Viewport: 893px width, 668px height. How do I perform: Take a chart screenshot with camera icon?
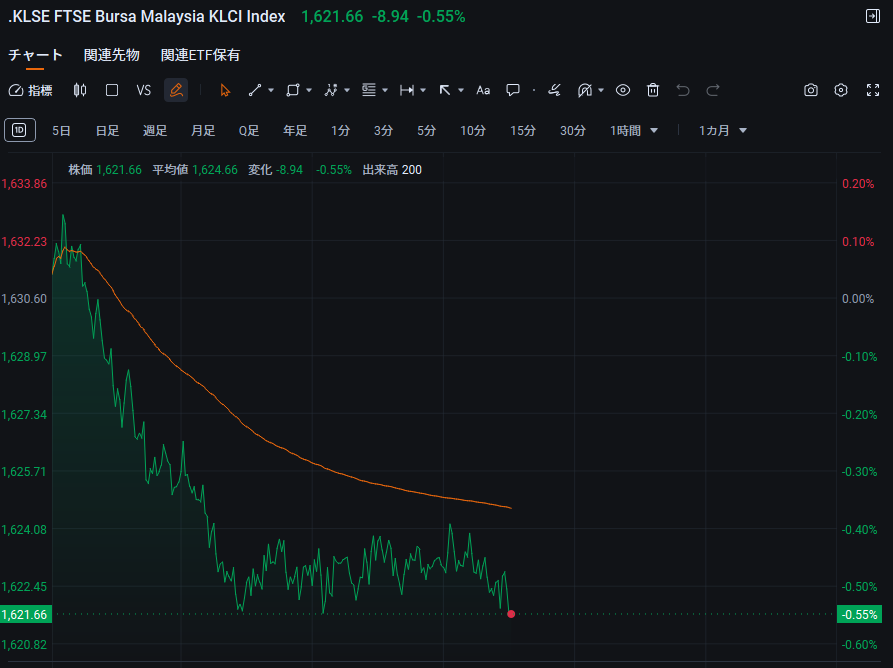[811, 90]
